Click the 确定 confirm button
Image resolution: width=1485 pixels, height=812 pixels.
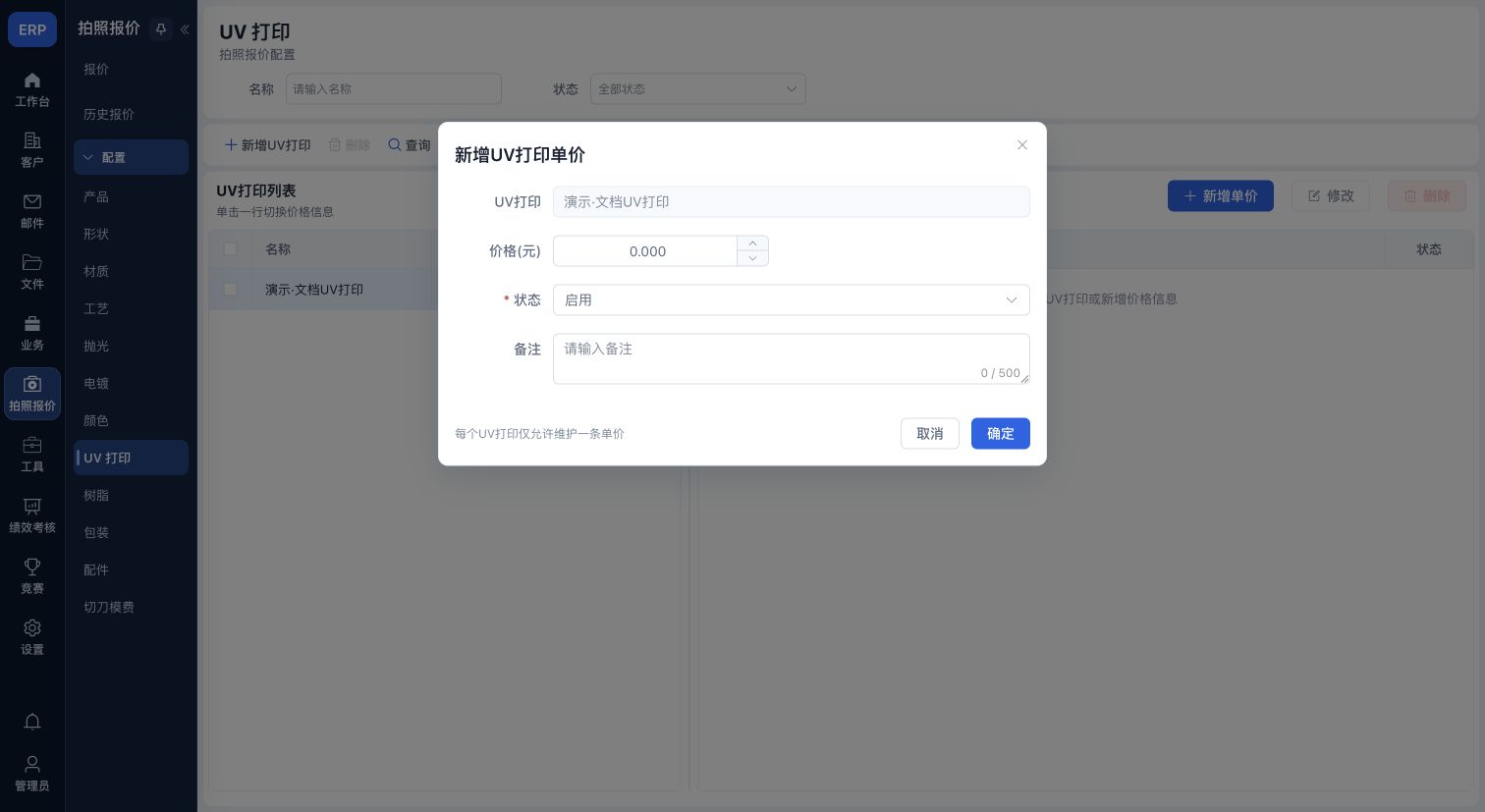(1001, 434)
